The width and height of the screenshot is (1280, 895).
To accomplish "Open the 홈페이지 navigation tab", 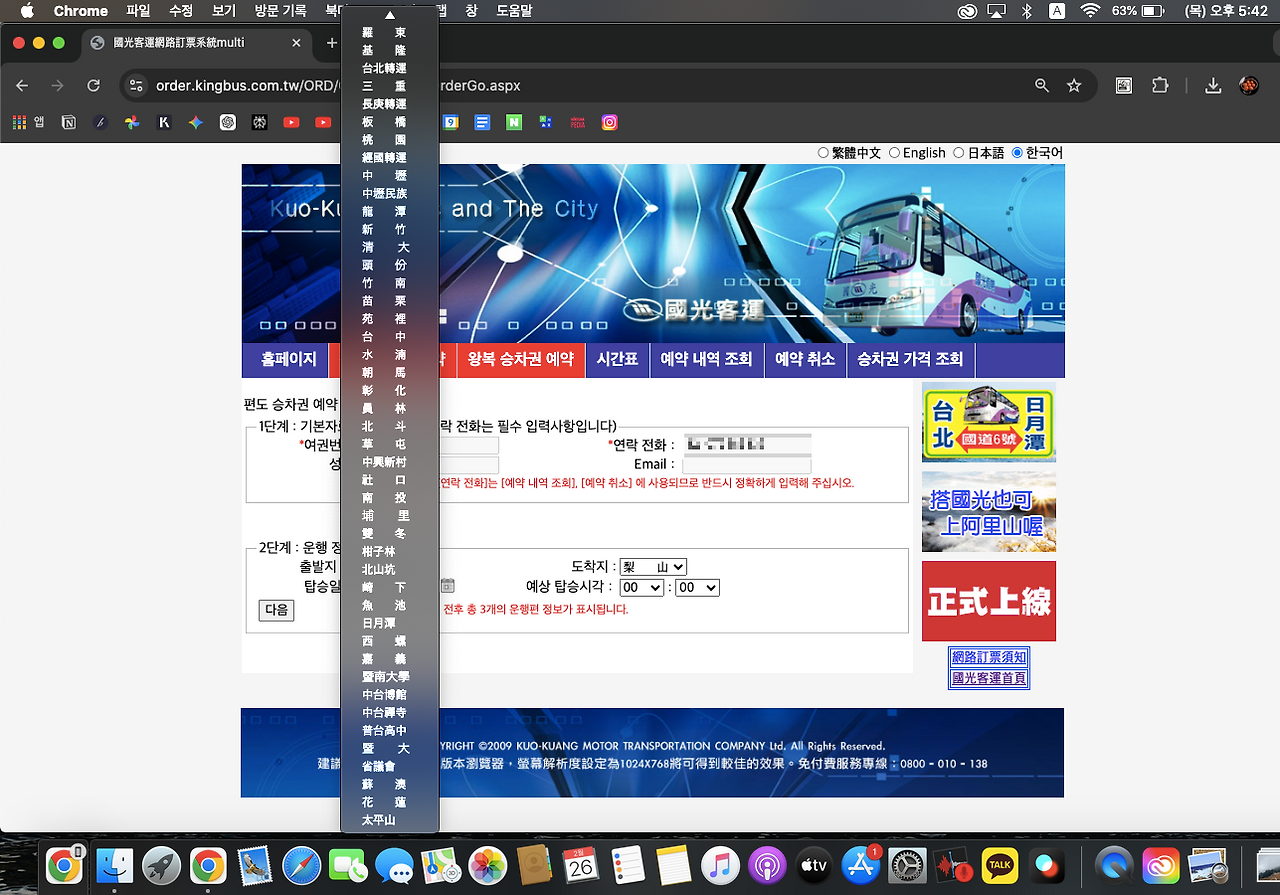I will coord(288,360).
